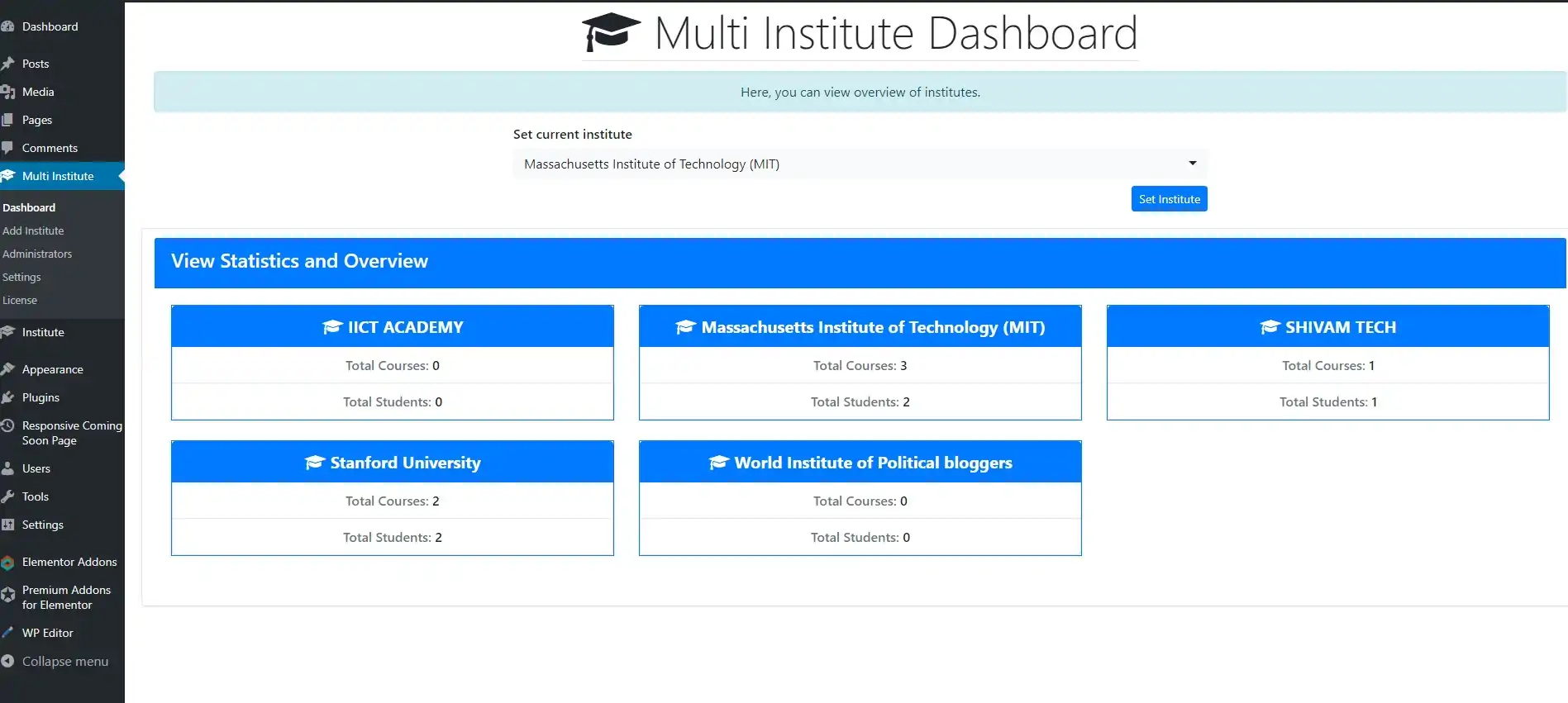The width and height of the screenshot is (1568, 703).
Task: Click World Institute of Political bloggers header
Action: (860, 463)
